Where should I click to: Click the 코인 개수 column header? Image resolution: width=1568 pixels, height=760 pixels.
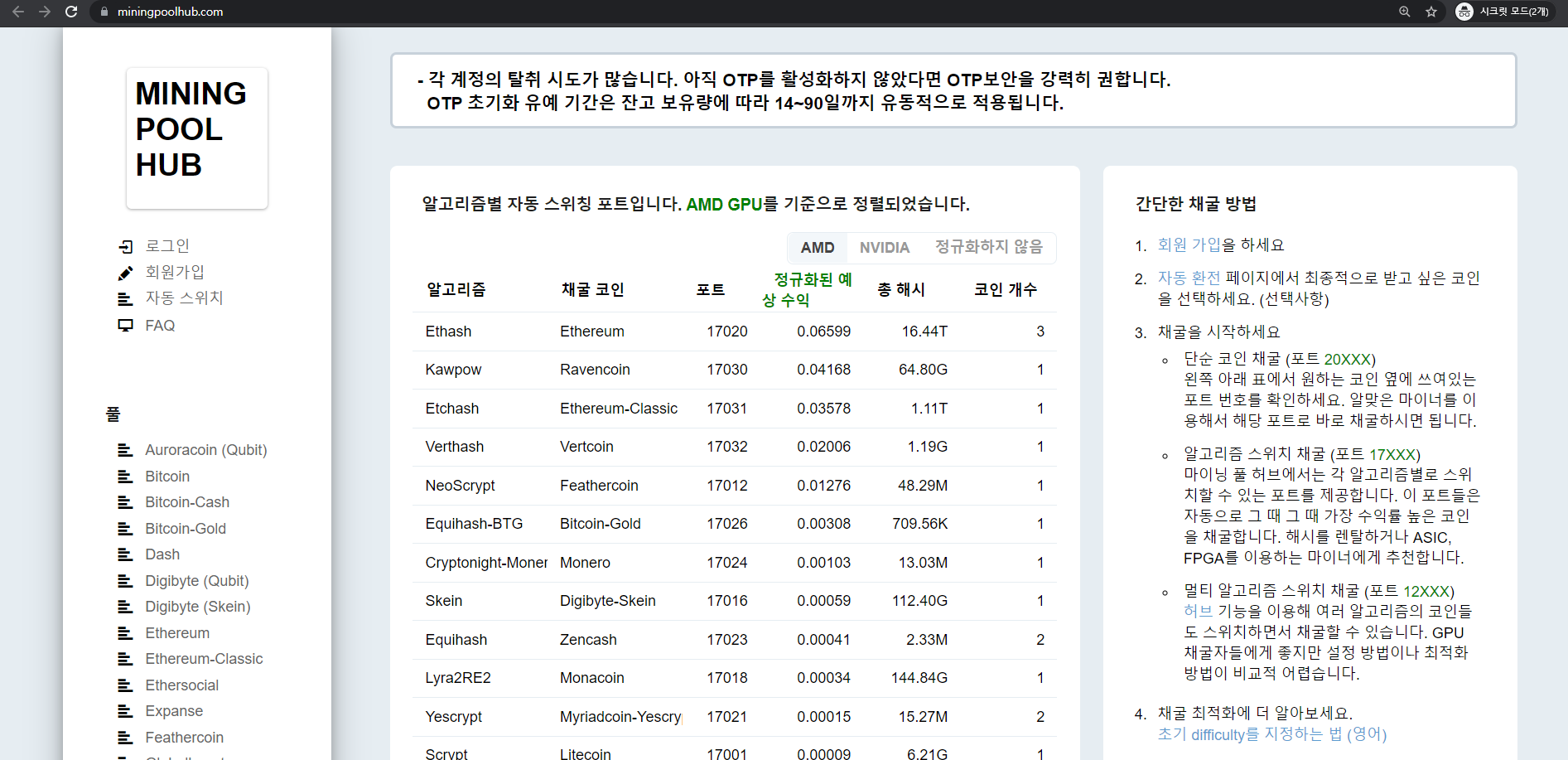coord(1006,289)
